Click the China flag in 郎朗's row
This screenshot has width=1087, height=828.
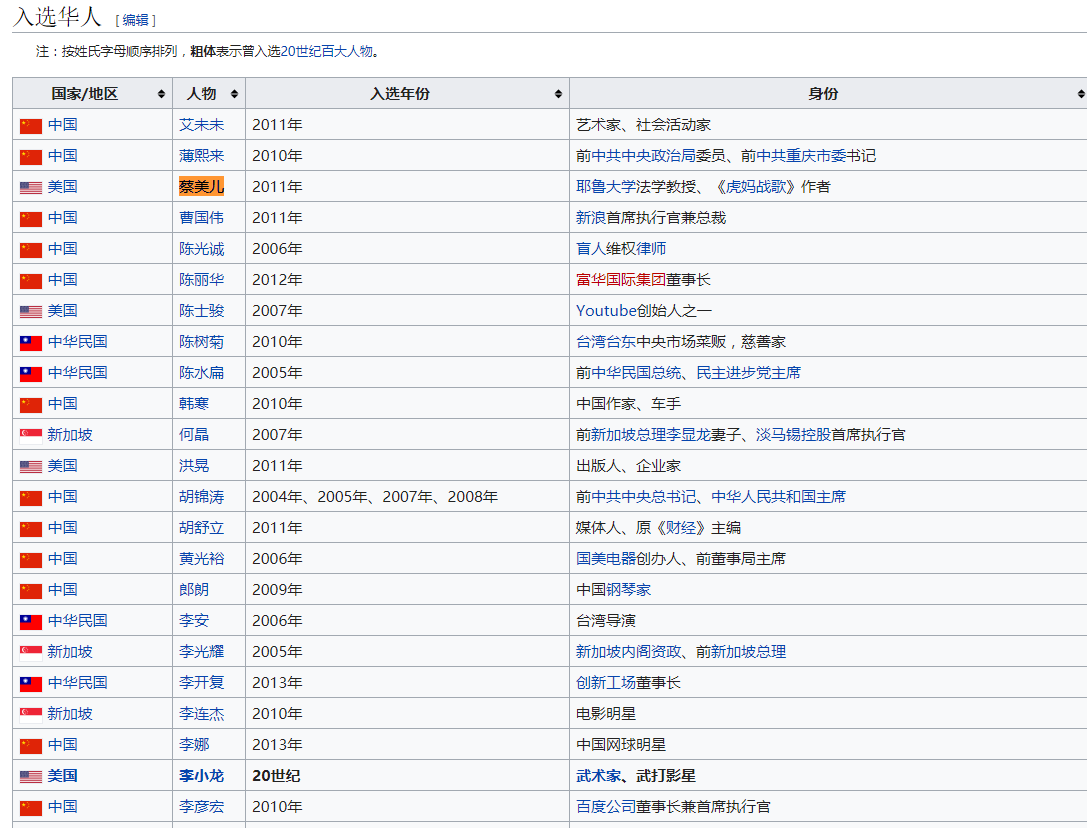31,590
